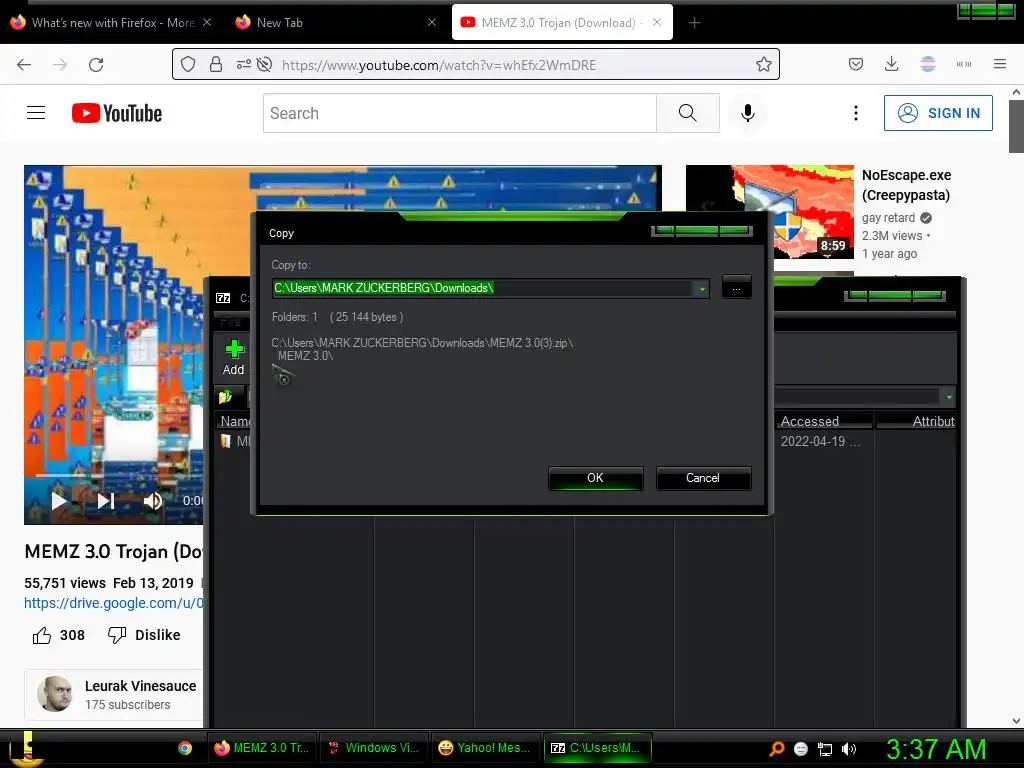
Task: Sort by the Attribut column header
Action: coord(916,421)
